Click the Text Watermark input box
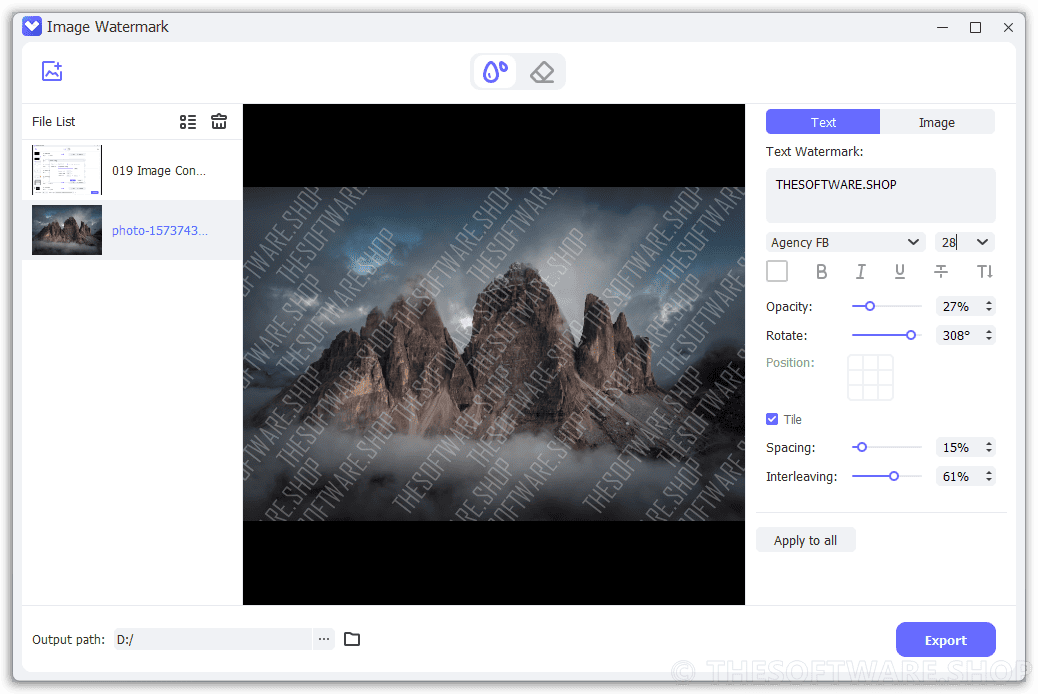1038x694 pixels. click(x=880, y=195)
